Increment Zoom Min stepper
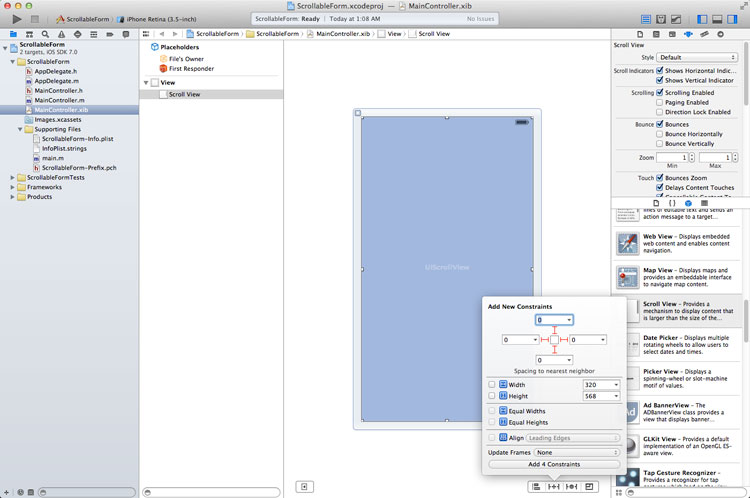This screenshot has height=498, width=750. 692,155
